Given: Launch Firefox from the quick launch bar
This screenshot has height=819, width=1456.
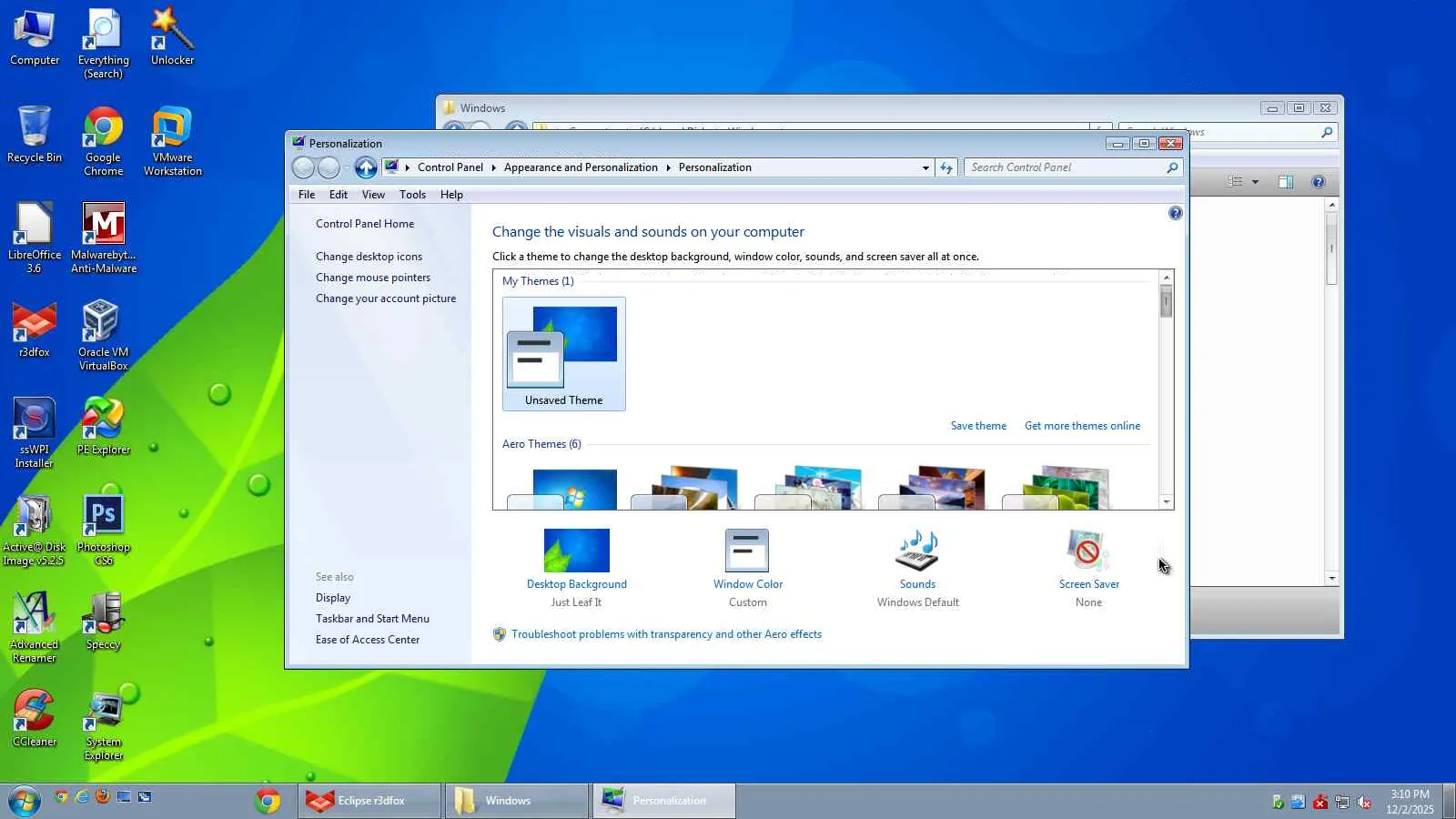Looking at the screenshot, I should 103,796.
